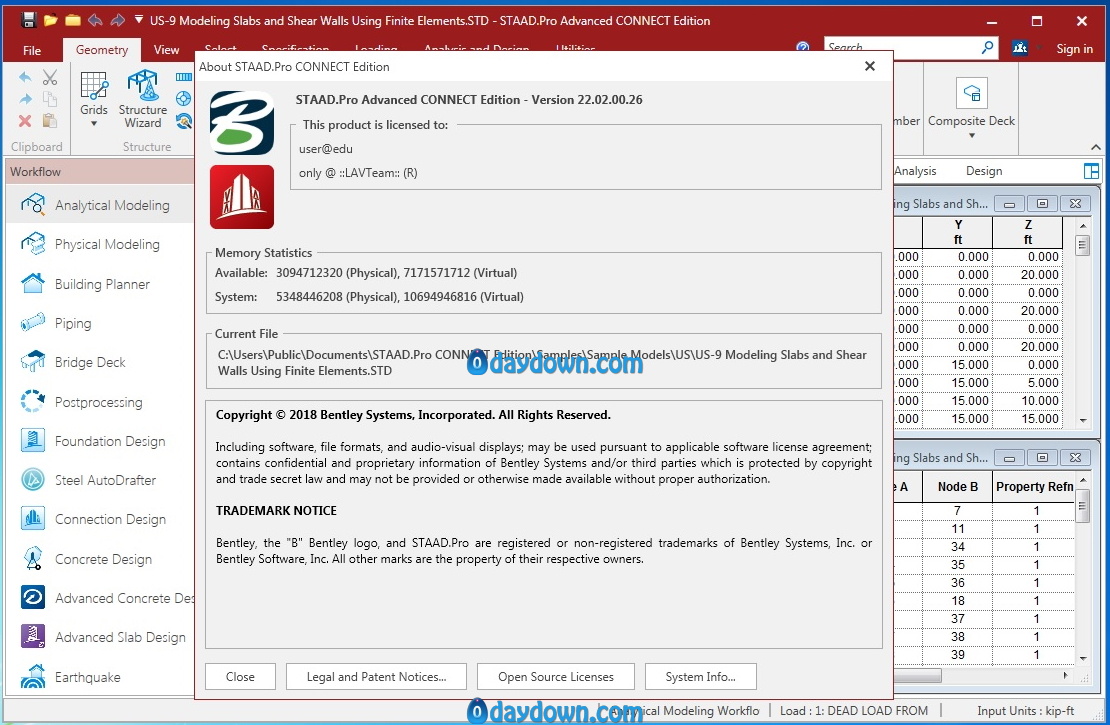Screen dimensions: 1110x725
Task: Open the Advanced Concrete Design workflow
Action: coord(99,598)
